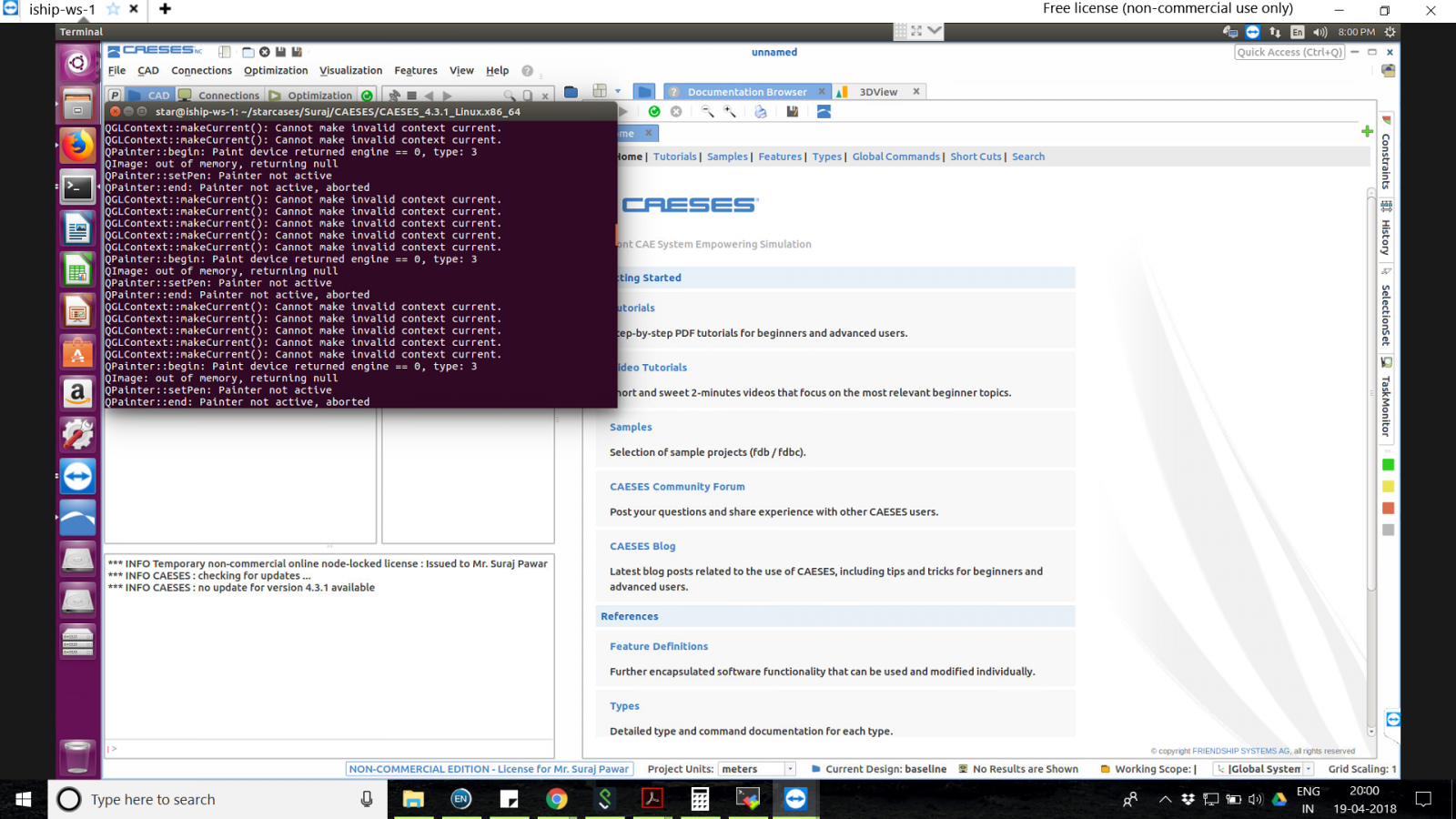This screenshot has height=819, width=1456.
Task: Open Firefox from the Ubuntu launcher
Action: click(x=77, y=146)
